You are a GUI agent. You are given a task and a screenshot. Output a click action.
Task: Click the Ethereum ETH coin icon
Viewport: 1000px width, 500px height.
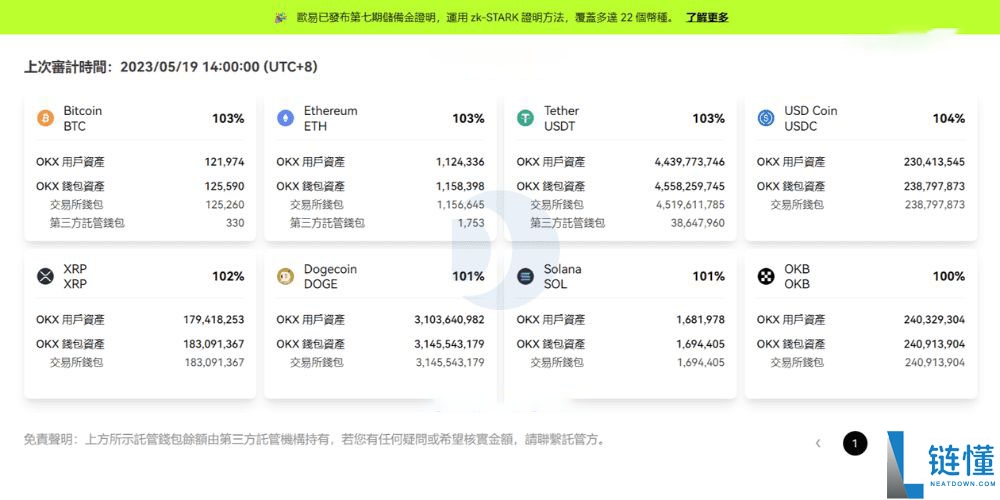coord(286,118)
